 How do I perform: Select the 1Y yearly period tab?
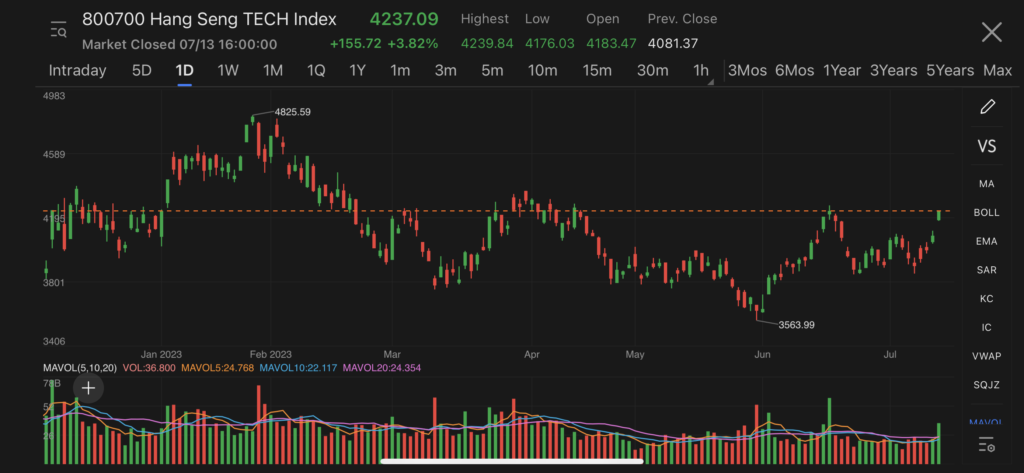click(357, 71)
